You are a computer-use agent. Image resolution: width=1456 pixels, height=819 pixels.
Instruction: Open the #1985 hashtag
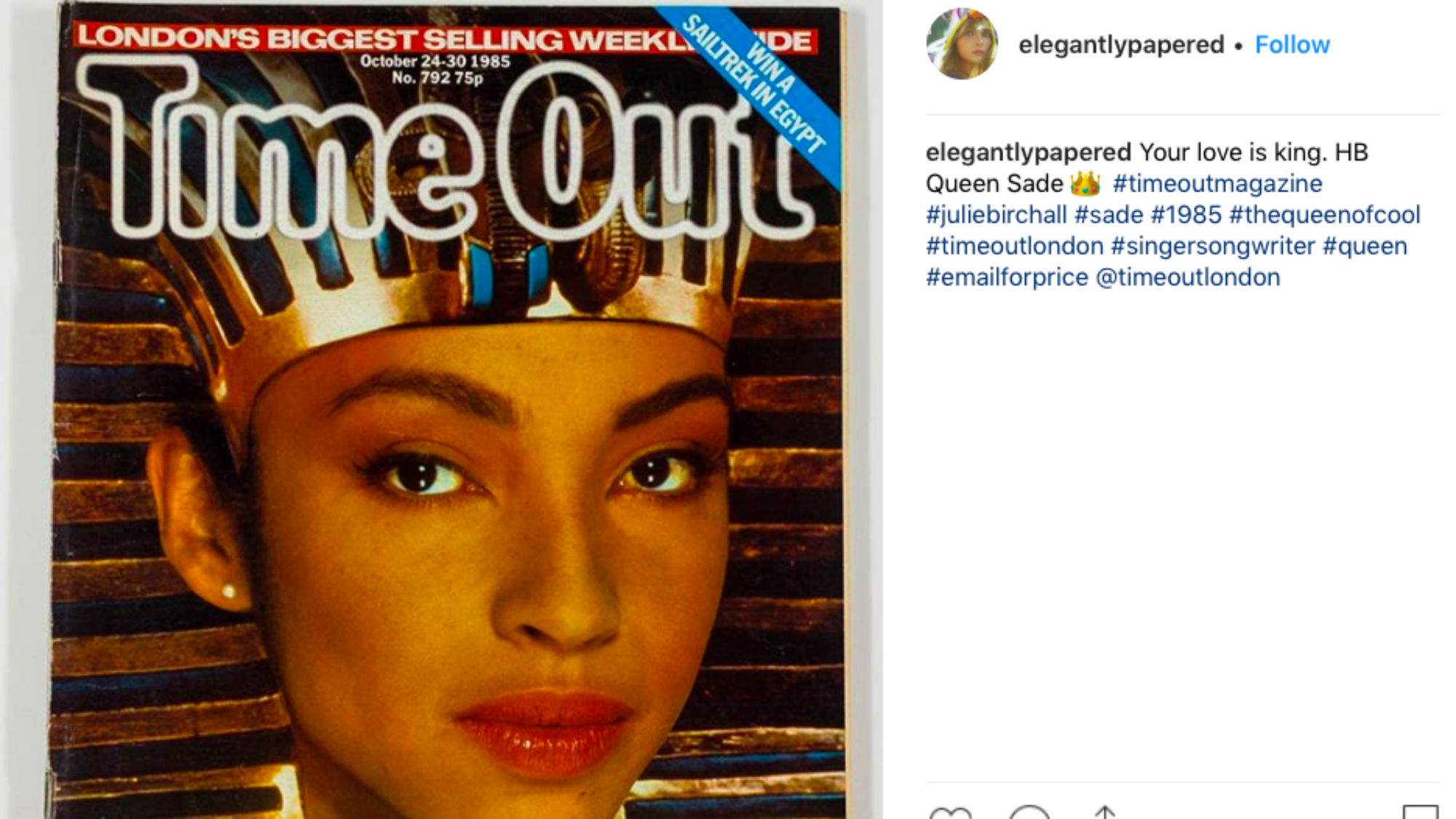pyautogui.click(x=1186, y=215)
